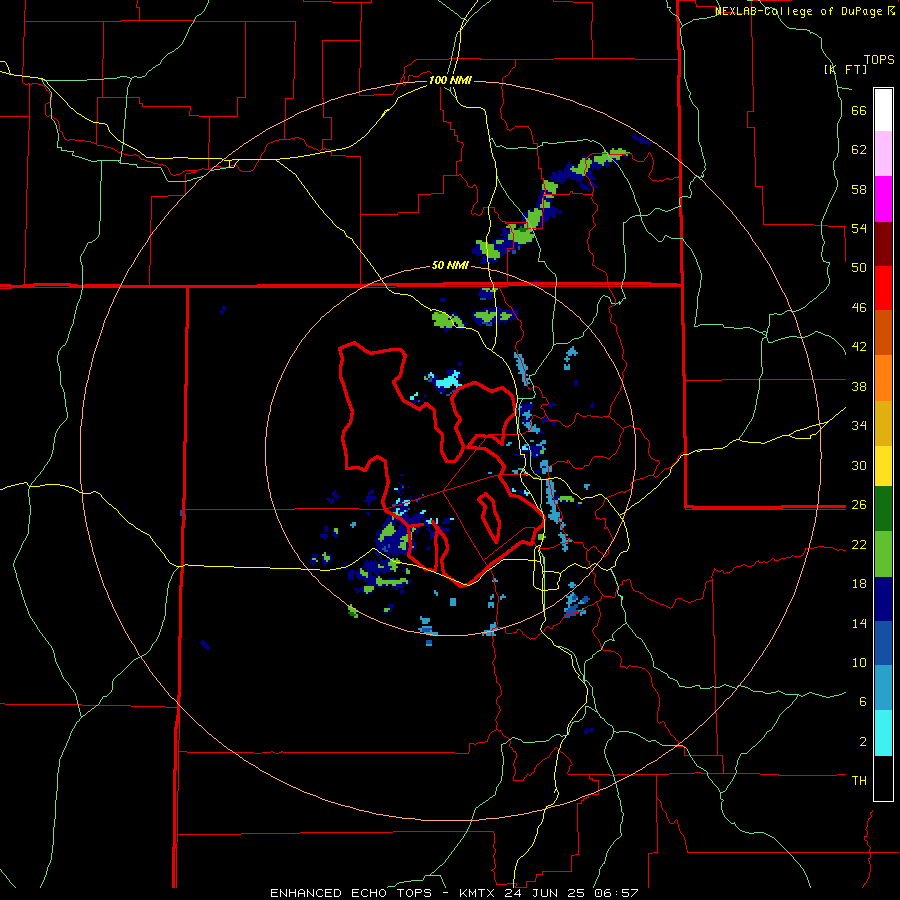The width and height of the screenshot is (900, 900).
Task: Click the light pink 62 kft swatch
Action: [x=883, y=154]
